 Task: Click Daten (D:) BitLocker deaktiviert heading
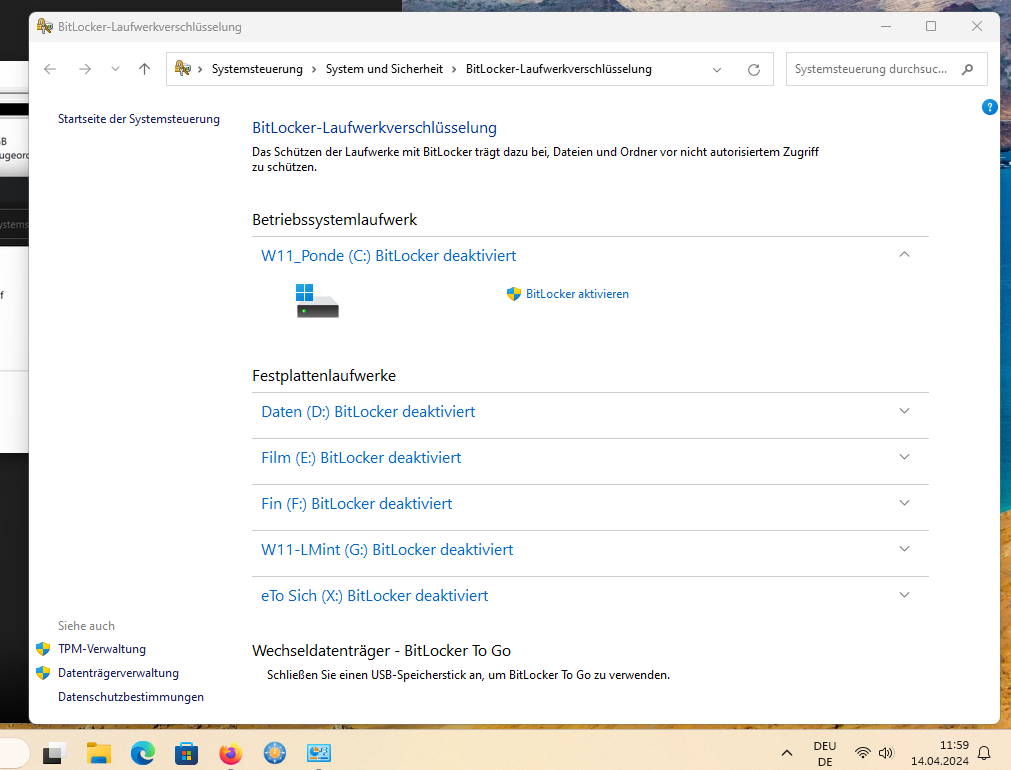[x=368, y=411]
